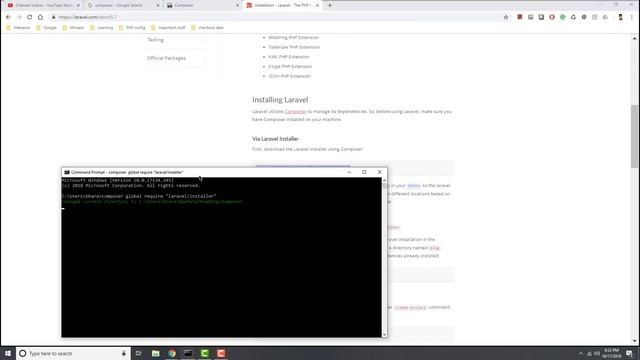Open the Learning bookmark folder

pyautogui.click(x=101, y=28)
